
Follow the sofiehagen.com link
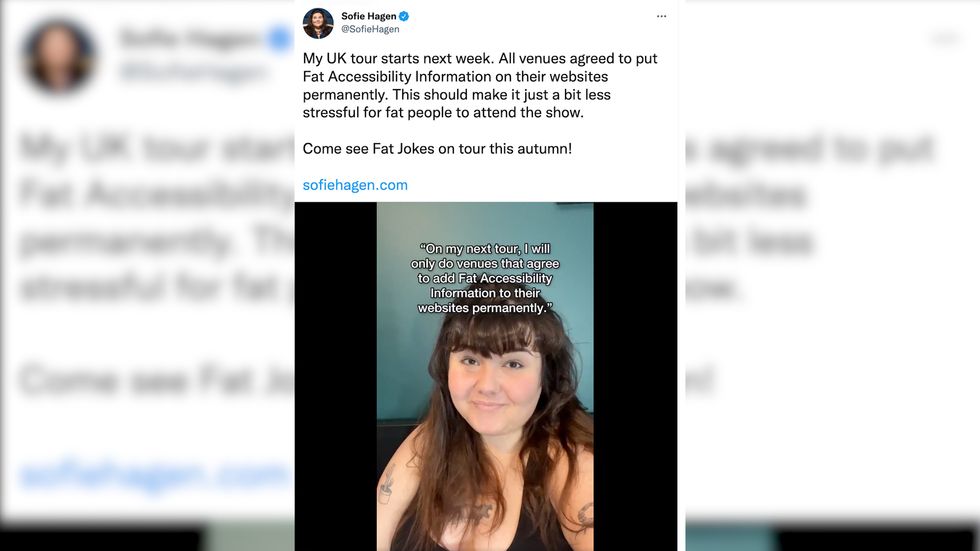[x=355, y=185]
